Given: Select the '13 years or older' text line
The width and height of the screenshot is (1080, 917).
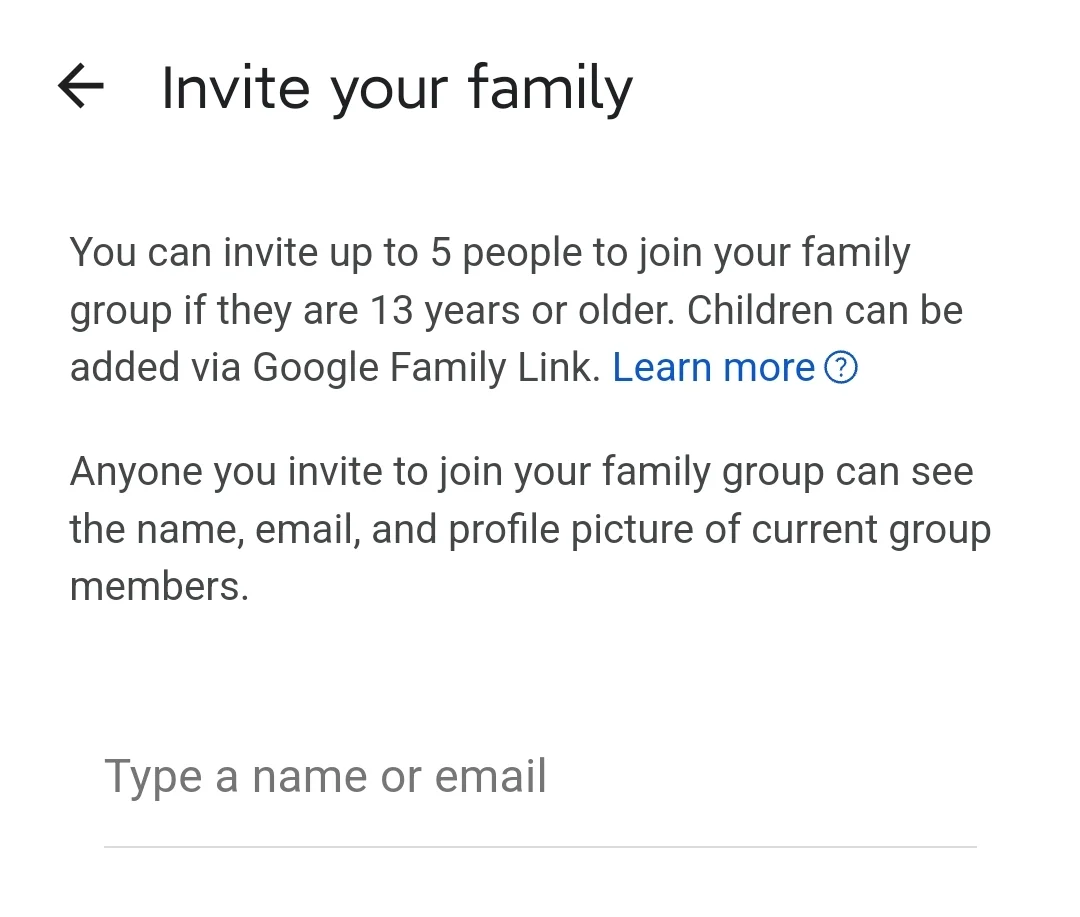Looking at the screenshot, I should [x=517, y=311].
